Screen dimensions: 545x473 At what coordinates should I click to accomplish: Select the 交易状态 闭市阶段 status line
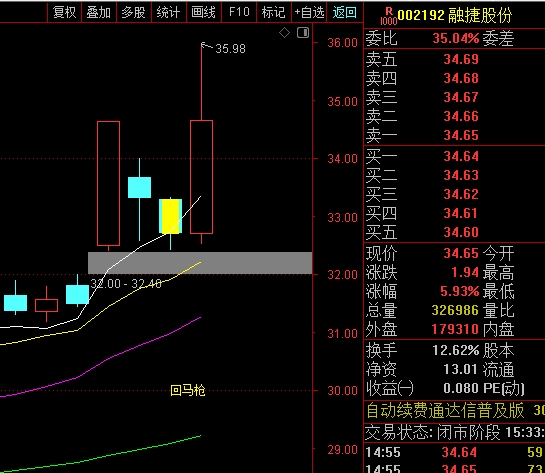coord(455,433)
